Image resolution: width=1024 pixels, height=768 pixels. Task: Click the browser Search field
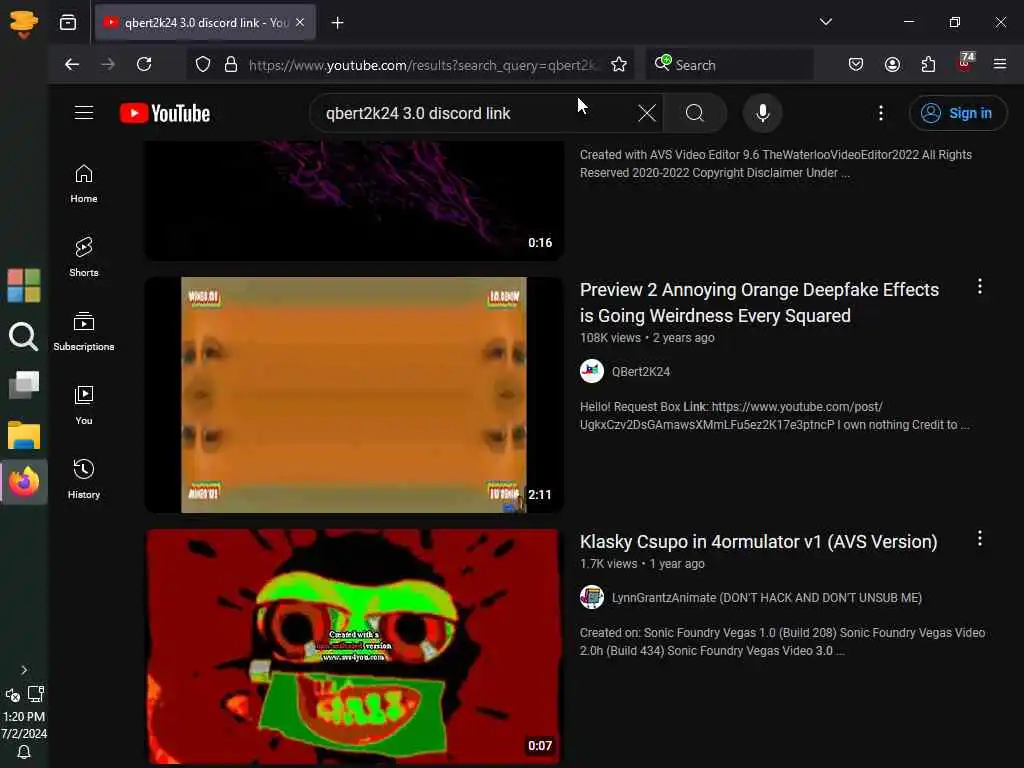[729, 65]
